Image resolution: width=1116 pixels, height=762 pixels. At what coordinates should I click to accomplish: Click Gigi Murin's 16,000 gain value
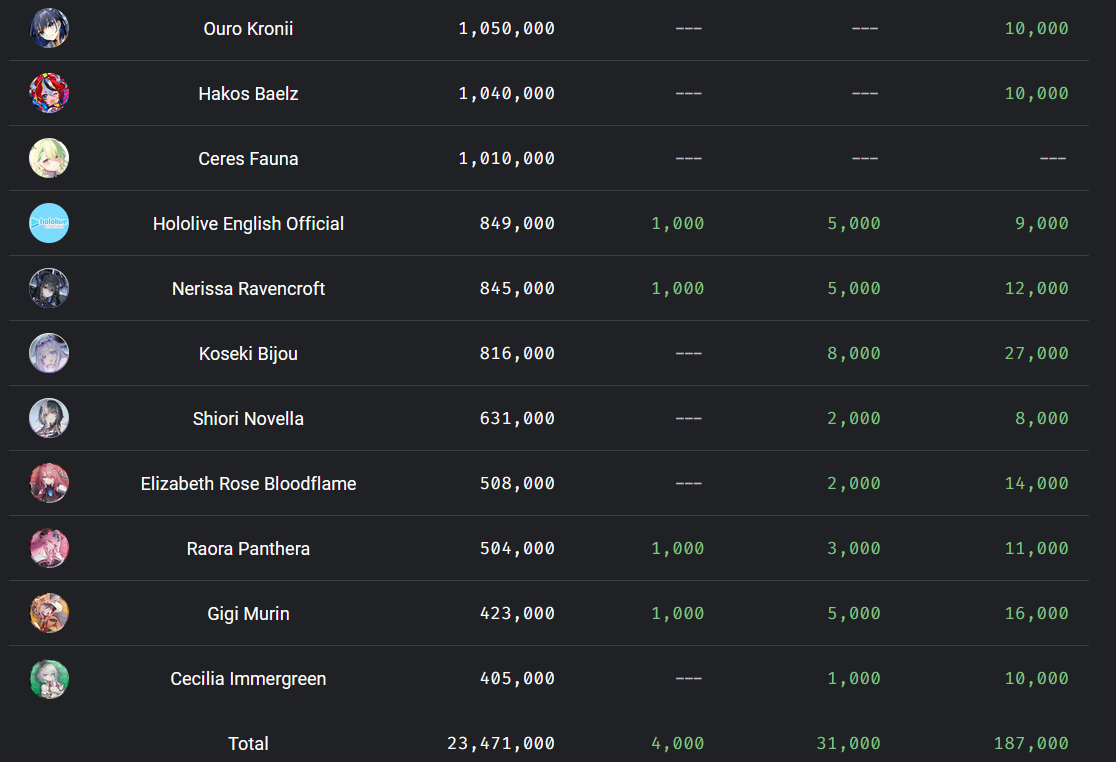[x=1036, y=613]
